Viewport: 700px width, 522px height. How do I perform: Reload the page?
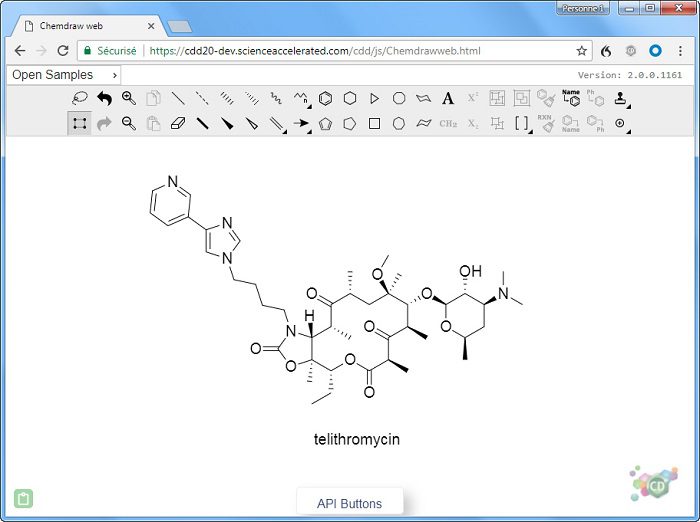(x=63, y=50)
